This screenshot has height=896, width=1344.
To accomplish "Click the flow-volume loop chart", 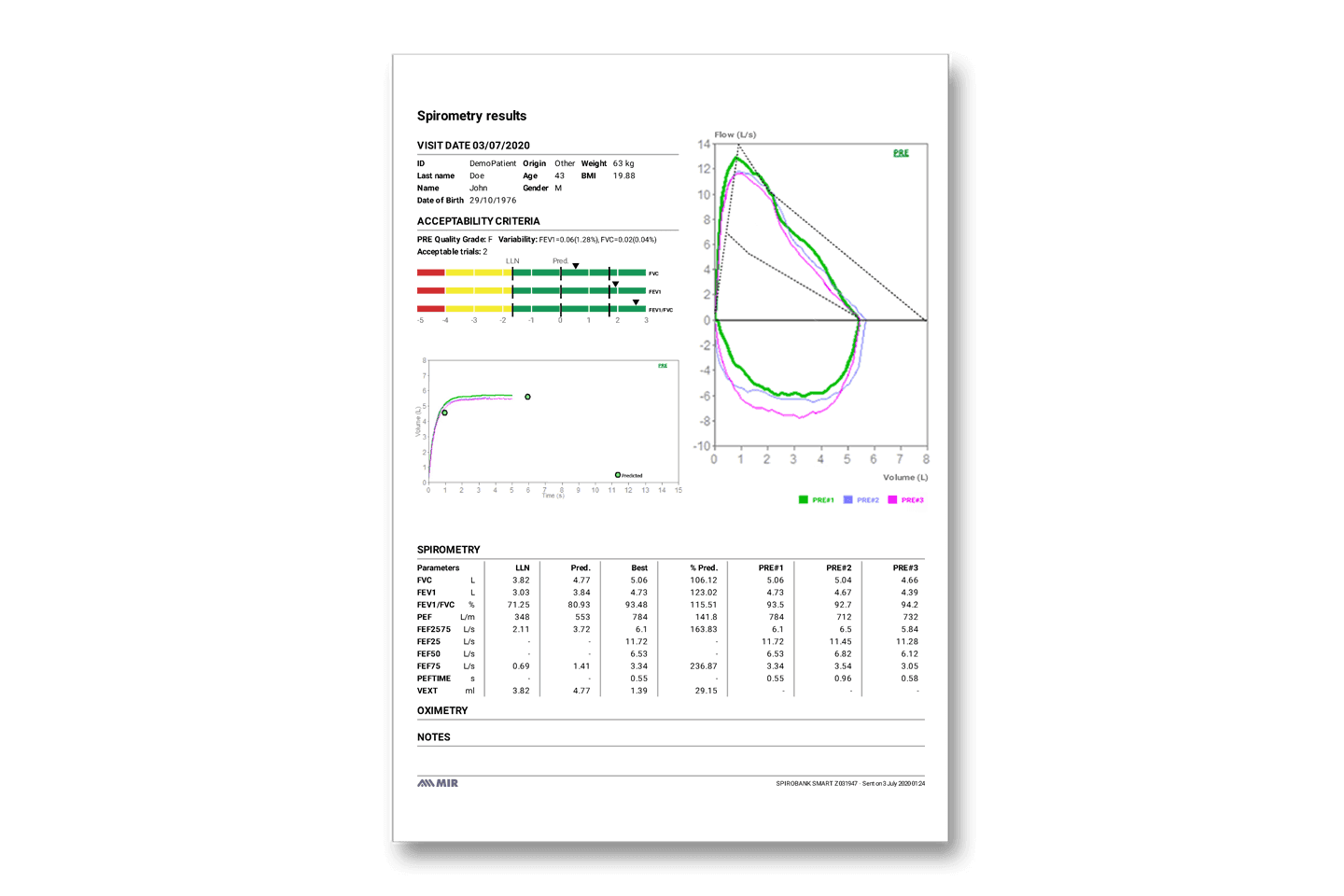I will point(820,295).
